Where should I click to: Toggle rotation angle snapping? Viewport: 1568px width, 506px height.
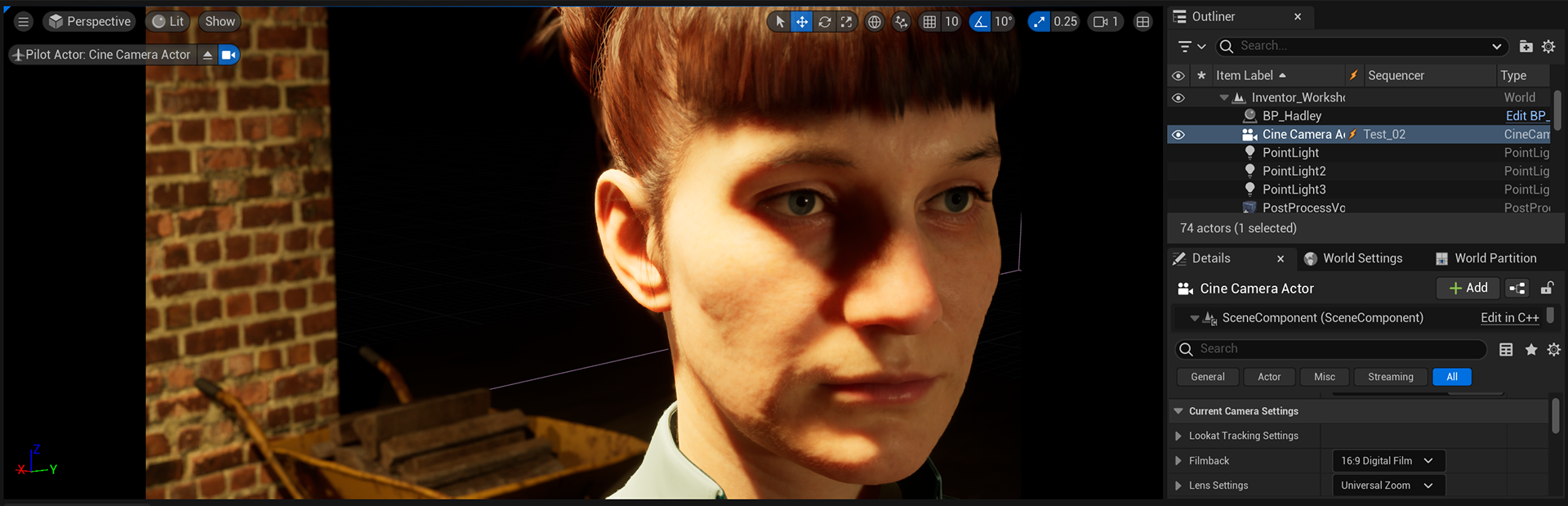980,22
